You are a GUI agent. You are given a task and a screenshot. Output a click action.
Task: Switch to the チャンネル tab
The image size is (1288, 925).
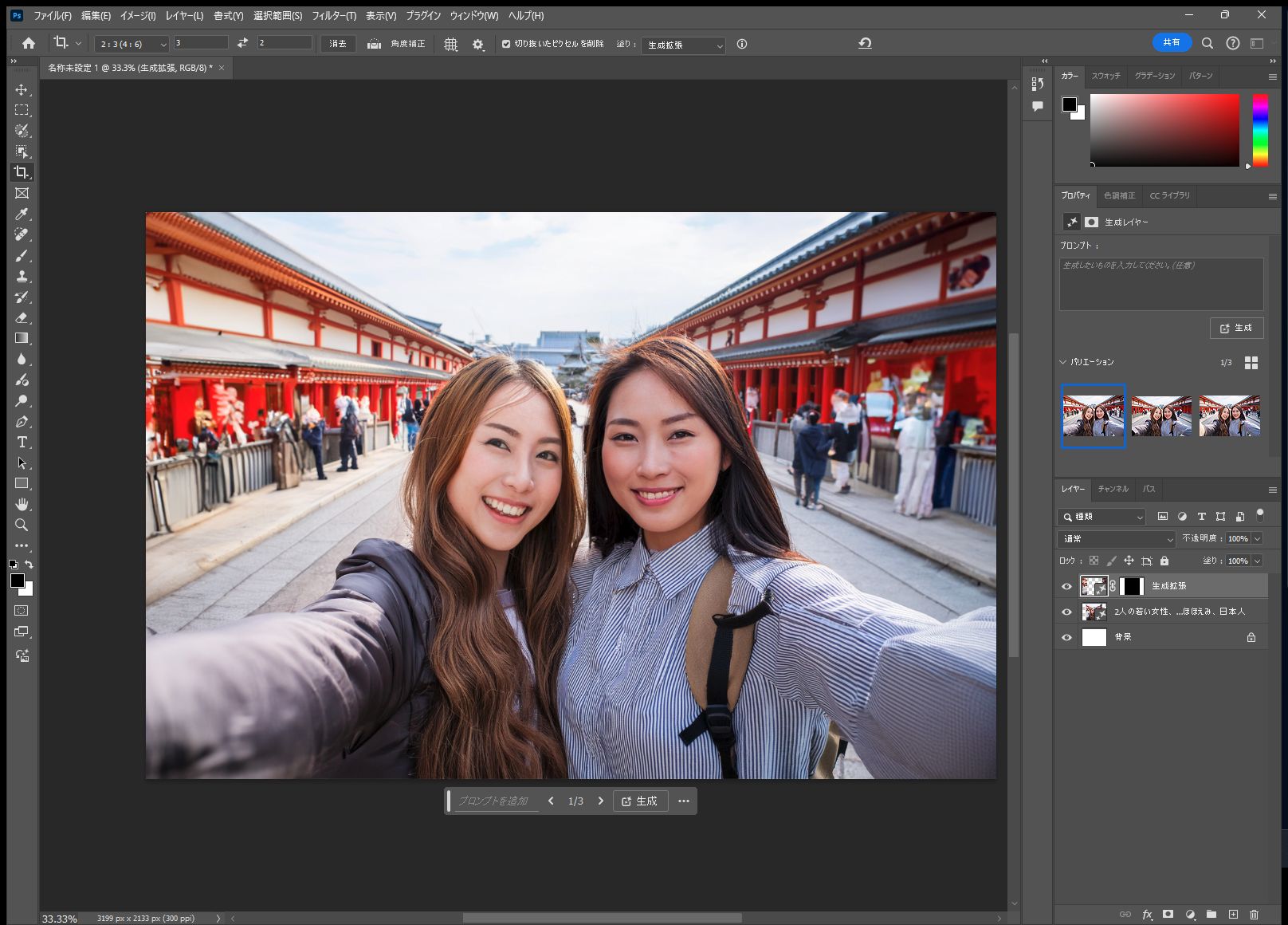click(x=1112, y=489)
